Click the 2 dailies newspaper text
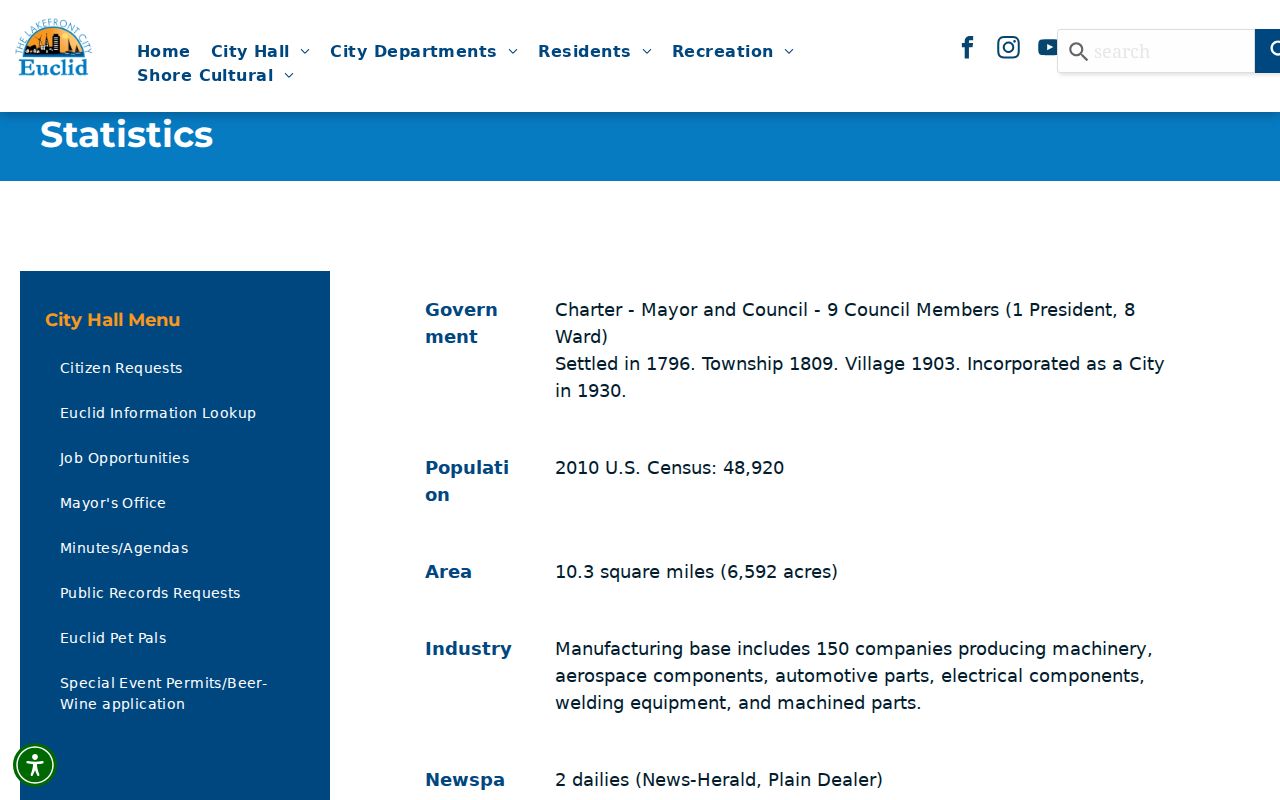Viewport: 1280px width, 800px height. [x=719, y=780]
